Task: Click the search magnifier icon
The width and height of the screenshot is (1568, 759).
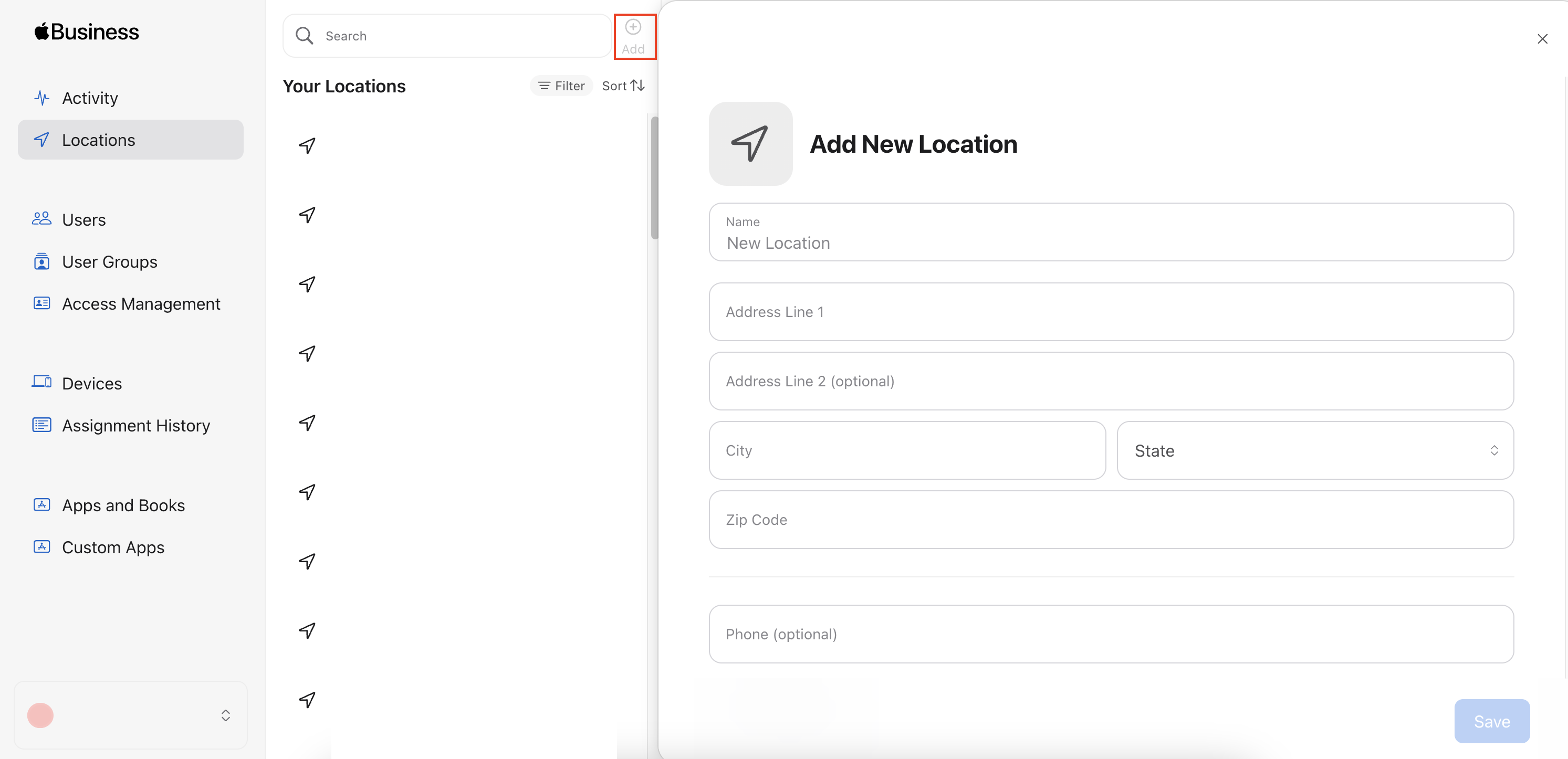Action: coord(305,36)
